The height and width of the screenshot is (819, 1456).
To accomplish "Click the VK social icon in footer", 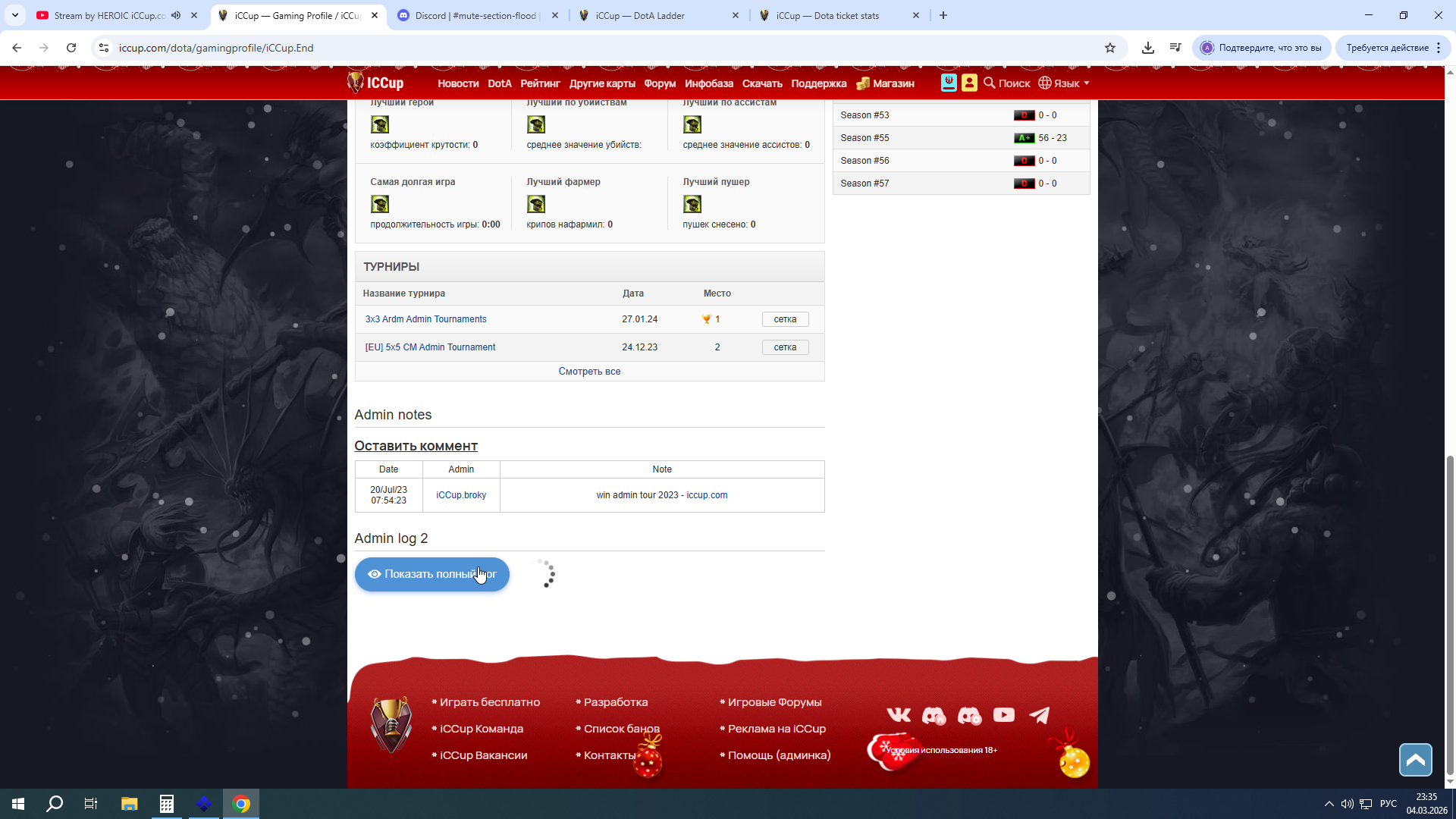I will [899, 715].
